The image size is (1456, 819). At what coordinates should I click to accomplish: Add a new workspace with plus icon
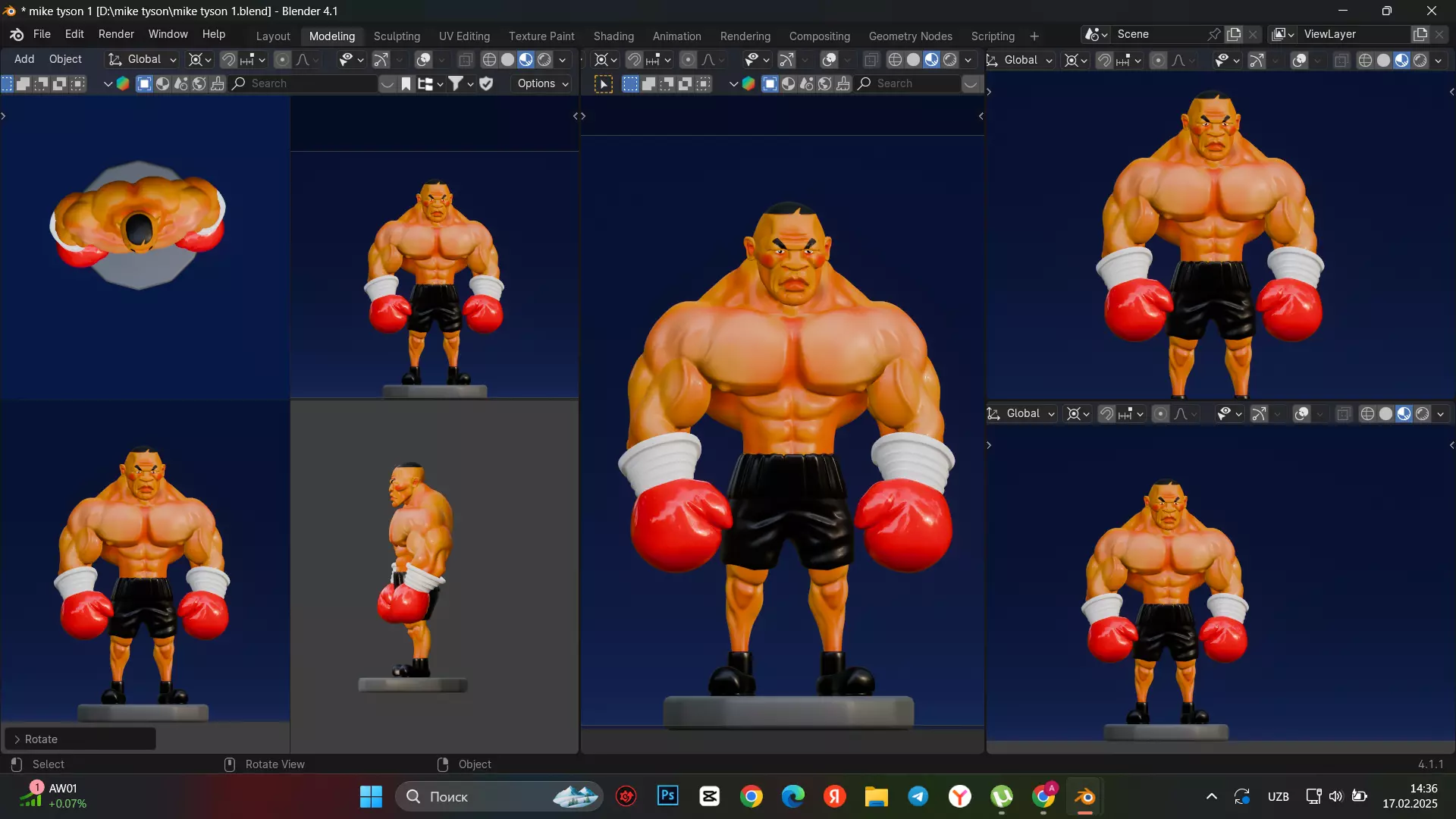click(x=1034, y=36)
